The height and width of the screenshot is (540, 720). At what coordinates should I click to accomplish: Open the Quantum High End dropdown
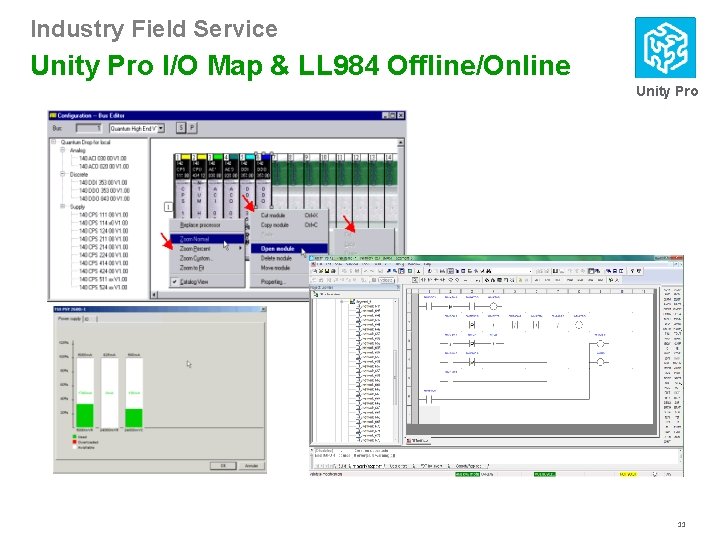coord(161,129)
